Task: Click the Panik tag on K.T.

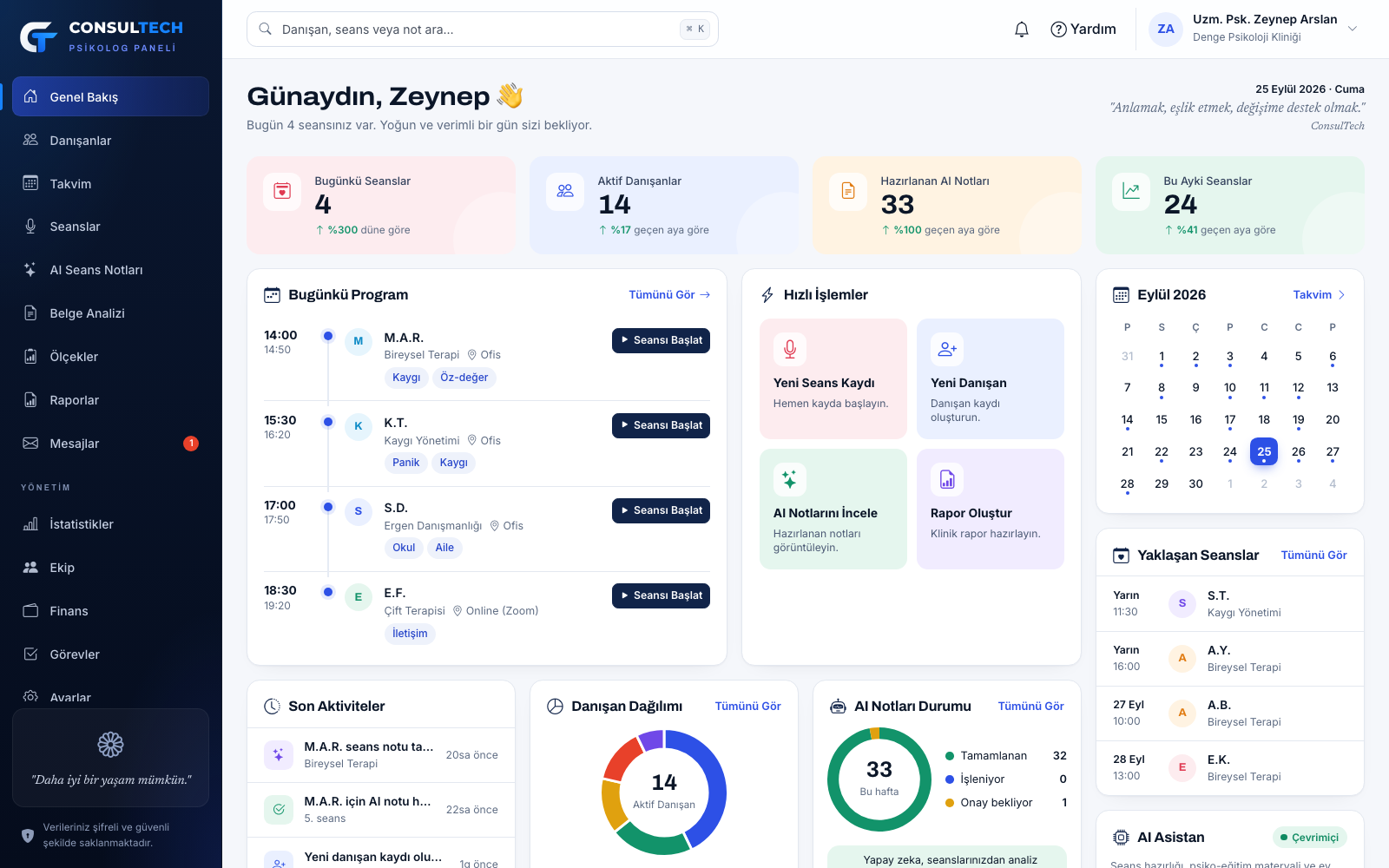Action: tap(405, 463)
